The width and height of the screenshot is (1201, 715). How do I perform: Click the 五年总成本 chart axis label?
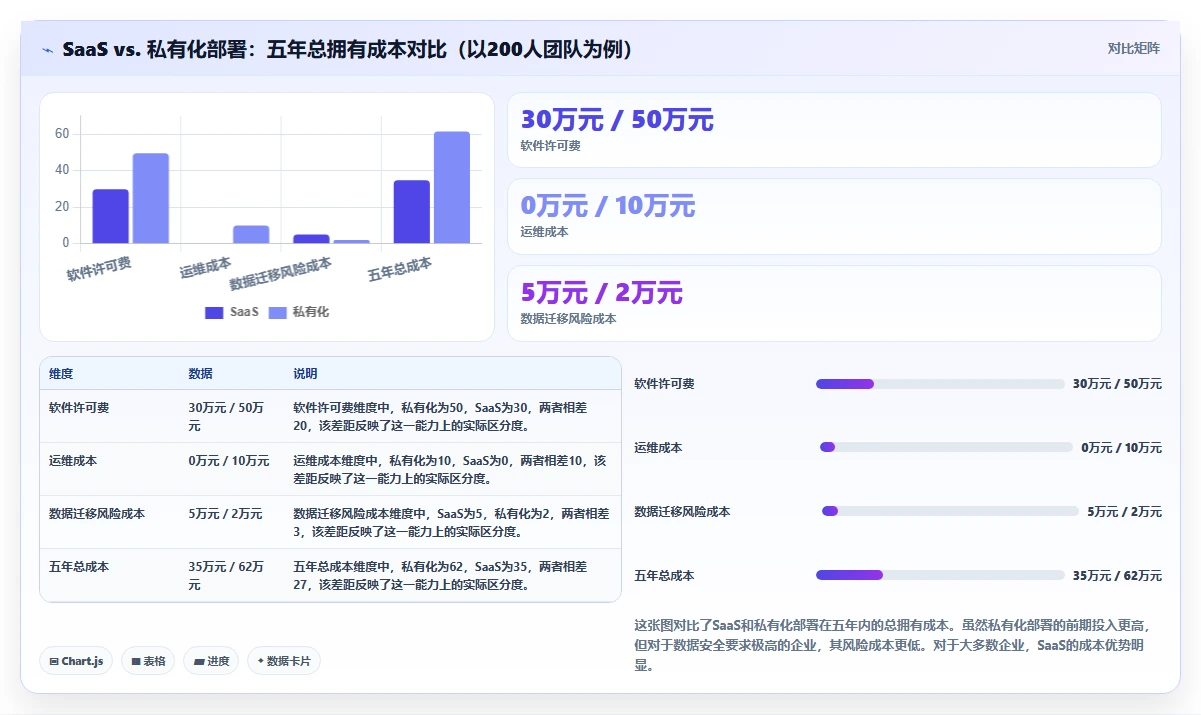point(400,269)
